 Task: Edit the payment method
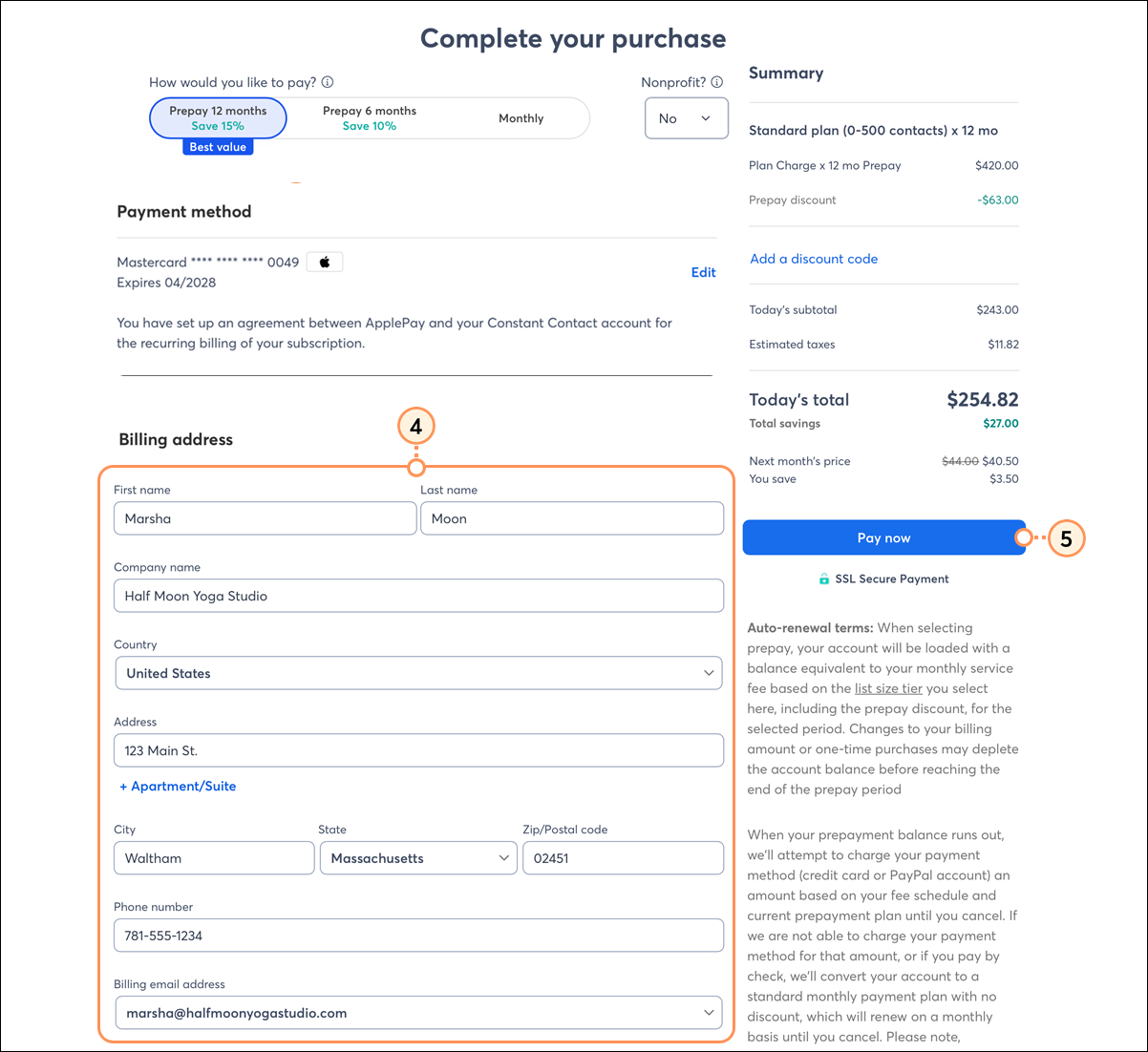pos(703,272)
